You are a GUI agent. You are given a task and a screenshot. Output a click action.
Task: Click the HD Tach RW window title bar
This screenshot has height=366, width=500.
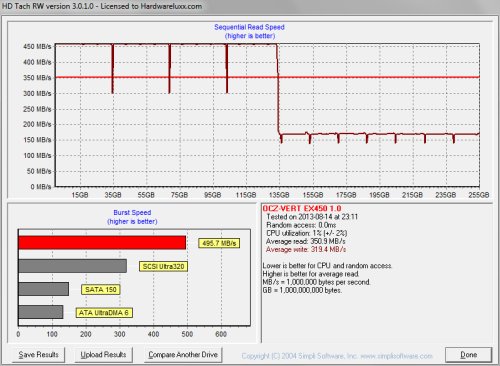250,6
